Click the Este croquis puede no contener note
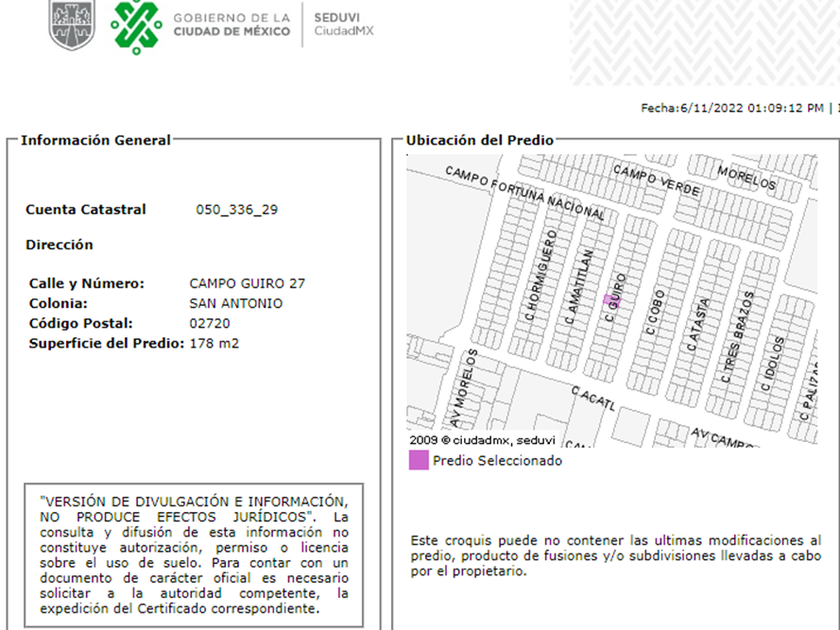 click(616, 556)
